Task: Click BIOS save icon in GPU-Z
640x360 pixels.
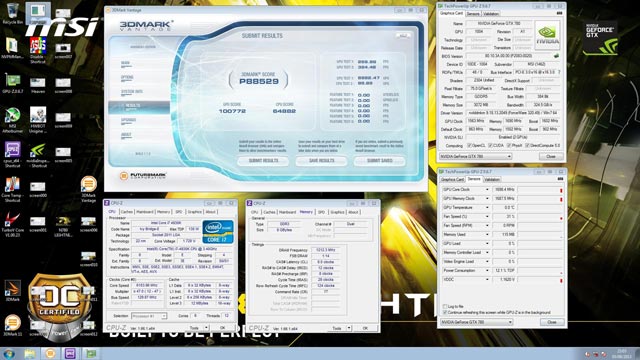Action: click(556, 56)
